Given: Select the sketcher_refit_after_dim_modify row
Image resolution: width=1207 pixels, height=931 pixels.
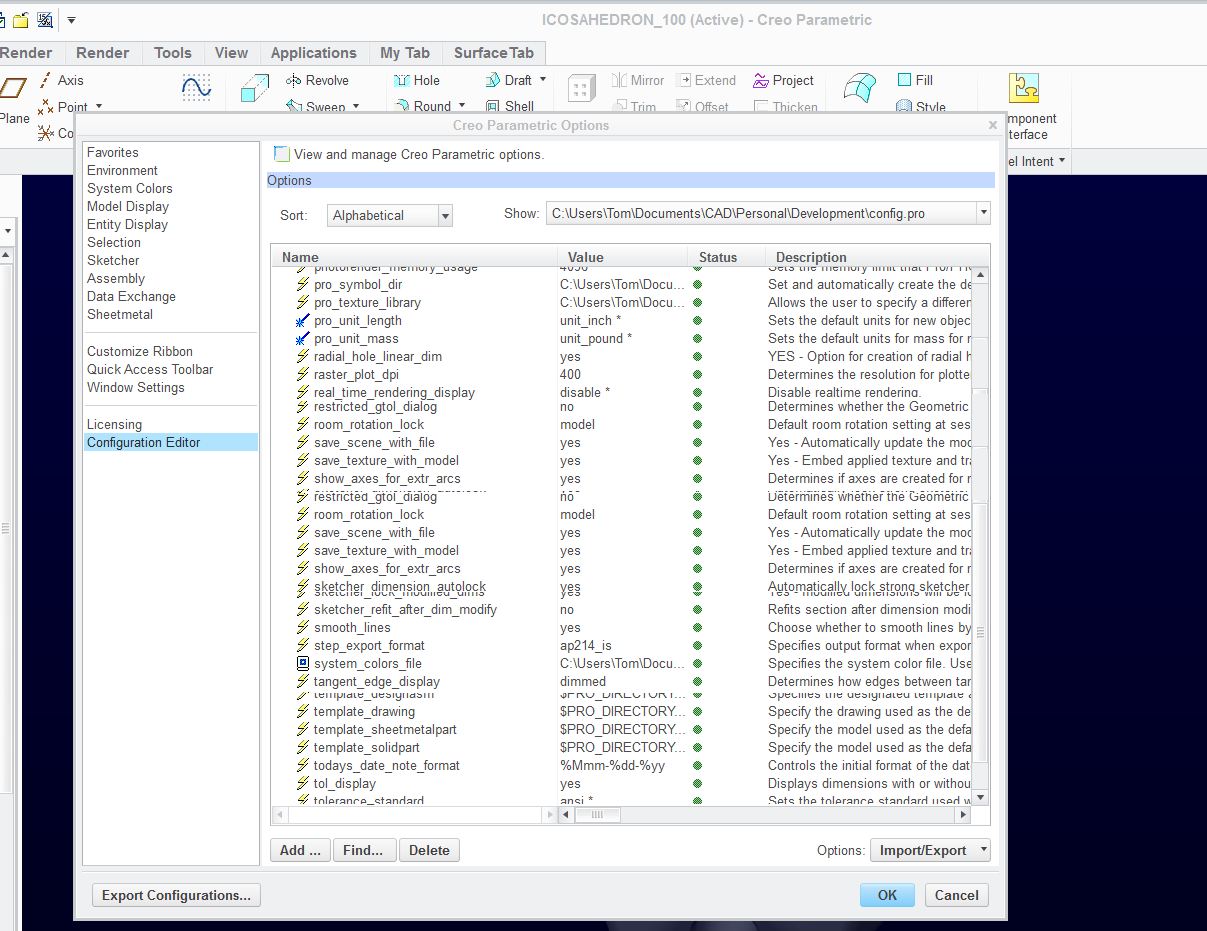Looking at the screenshot, I should pyautogui.click(x=622, y=609).
